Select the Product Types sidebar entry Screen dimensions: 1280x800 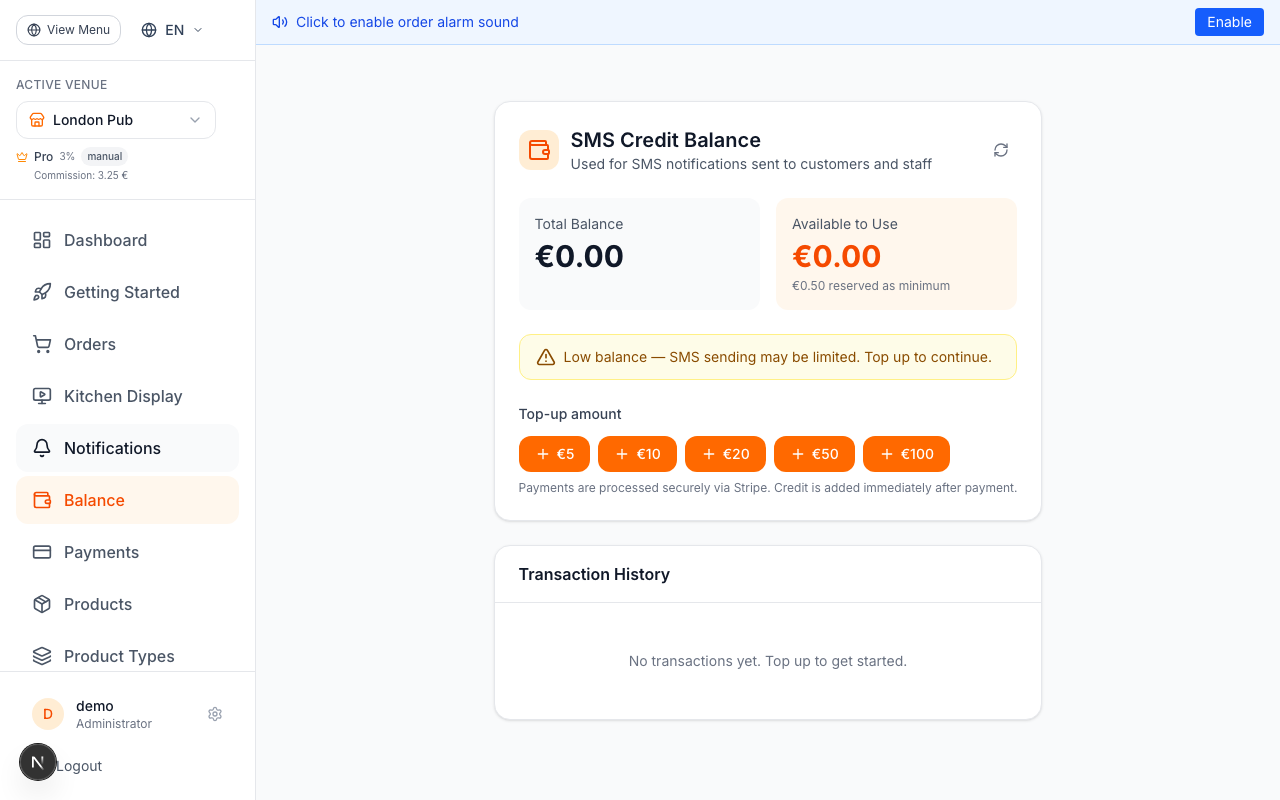pos(119,656)
